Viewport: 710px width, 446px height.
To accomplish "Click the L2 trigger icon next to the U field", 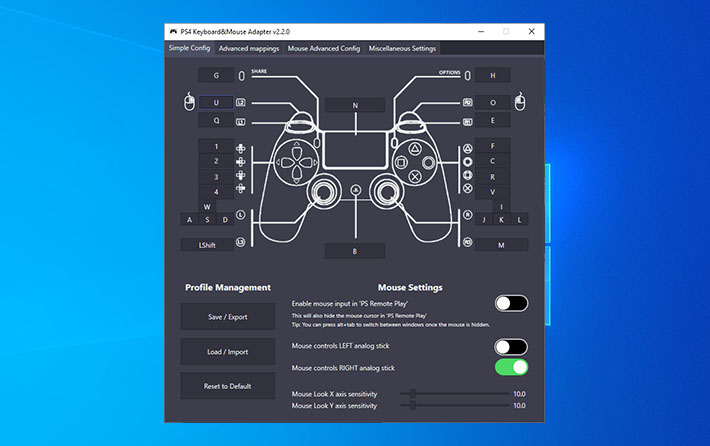I will point(240,103).
